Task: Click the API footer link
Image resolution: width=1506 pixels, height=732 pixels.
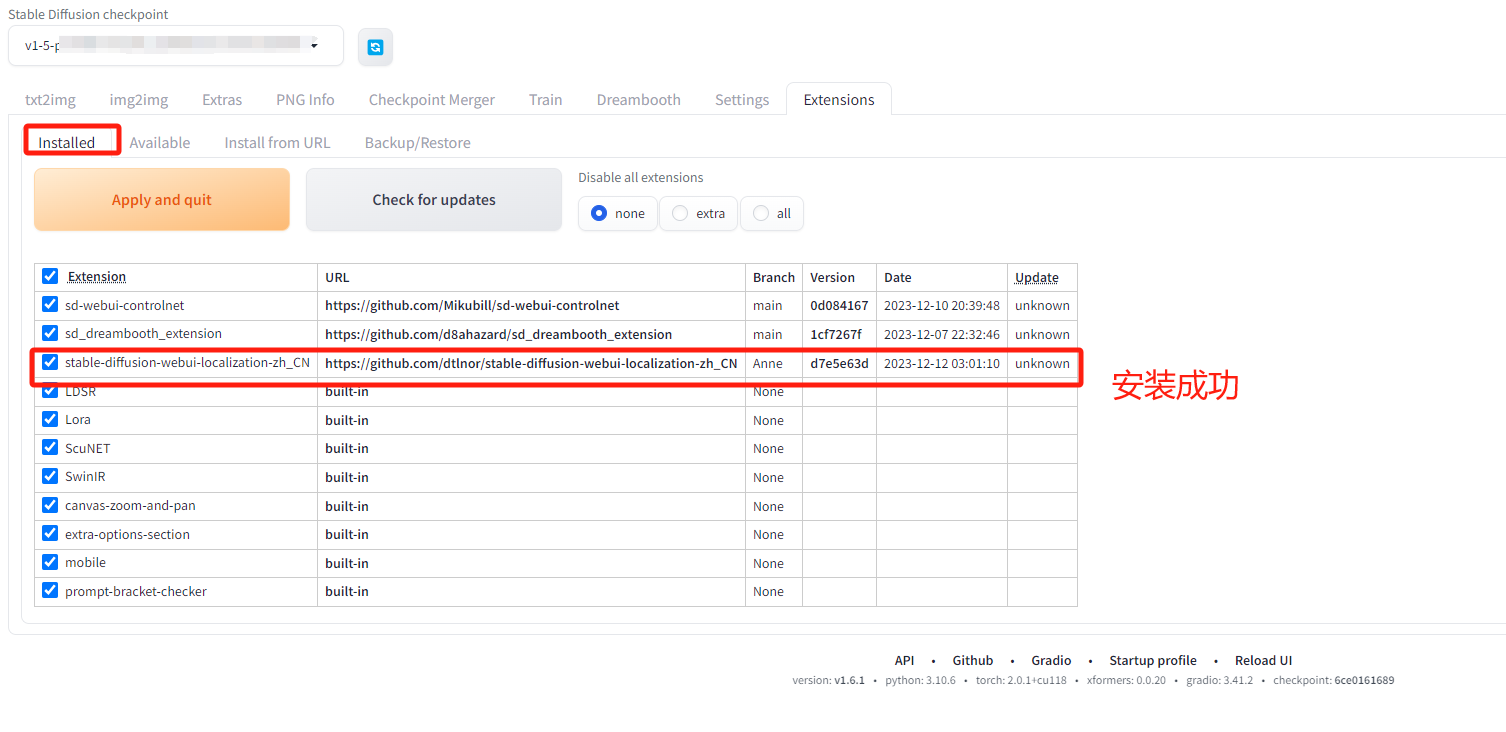Action: click(x=904, y=660)
